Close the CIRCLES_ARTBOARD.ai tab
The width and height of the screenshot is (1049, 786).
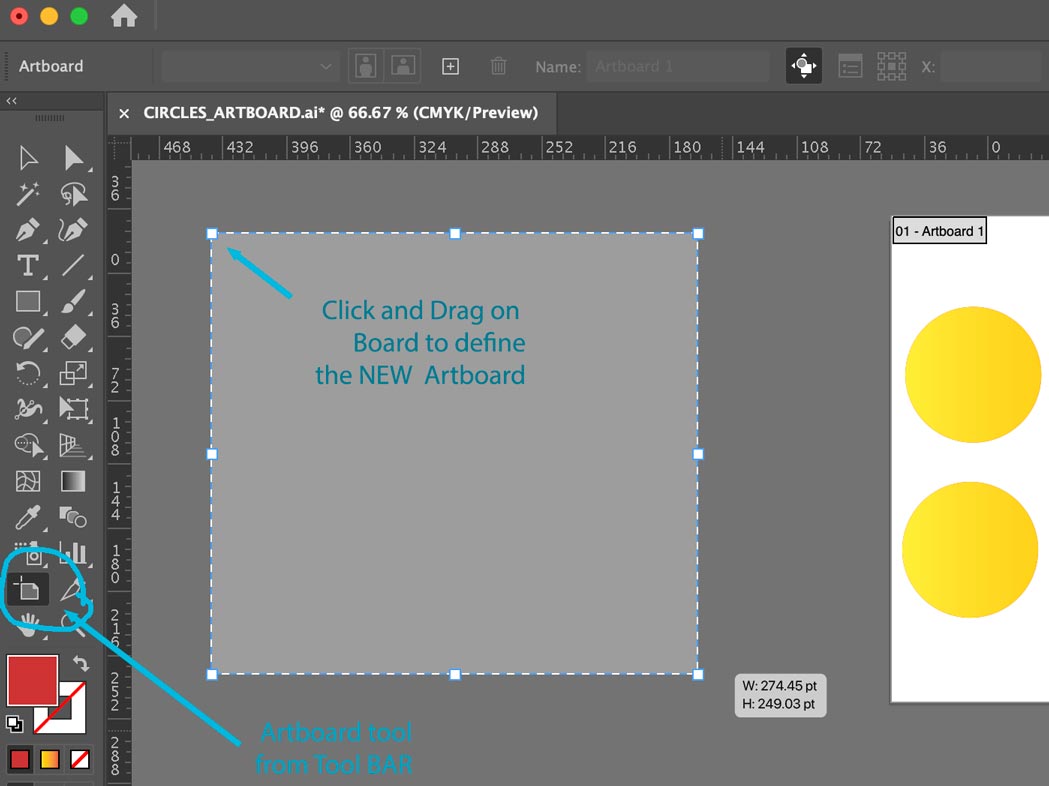(x=124, y=113)
